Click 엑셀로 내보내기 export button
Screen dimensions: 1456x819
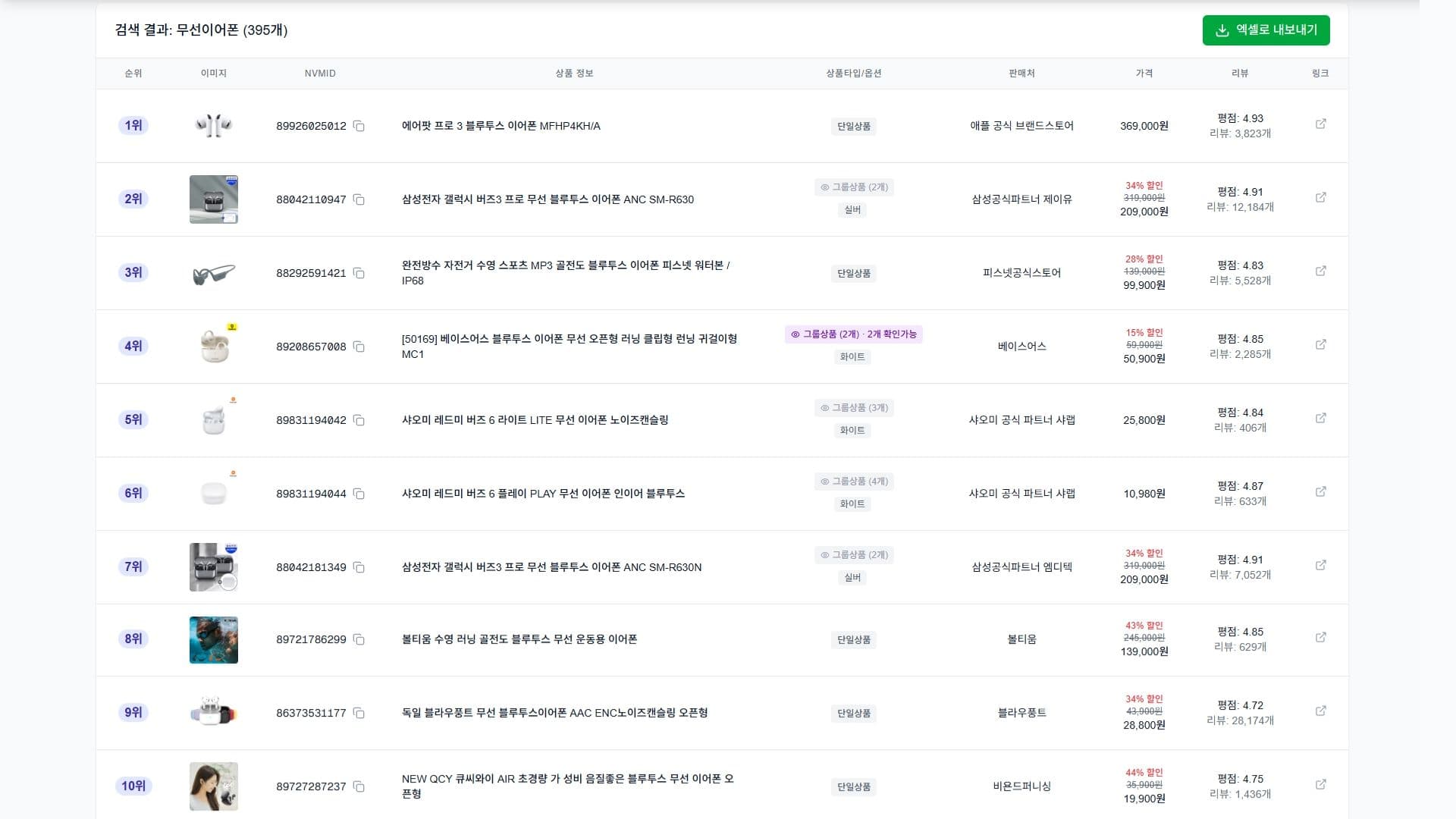(x=1266, y=30)
